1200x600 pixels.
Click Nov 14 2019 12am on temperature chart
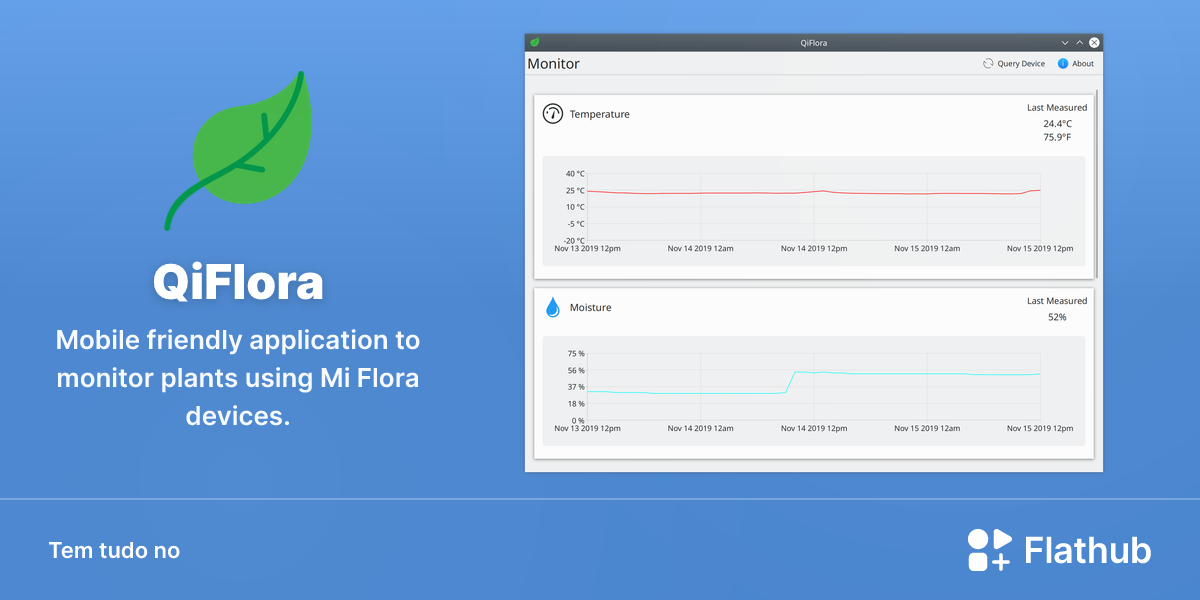click(x=701, y=248)
